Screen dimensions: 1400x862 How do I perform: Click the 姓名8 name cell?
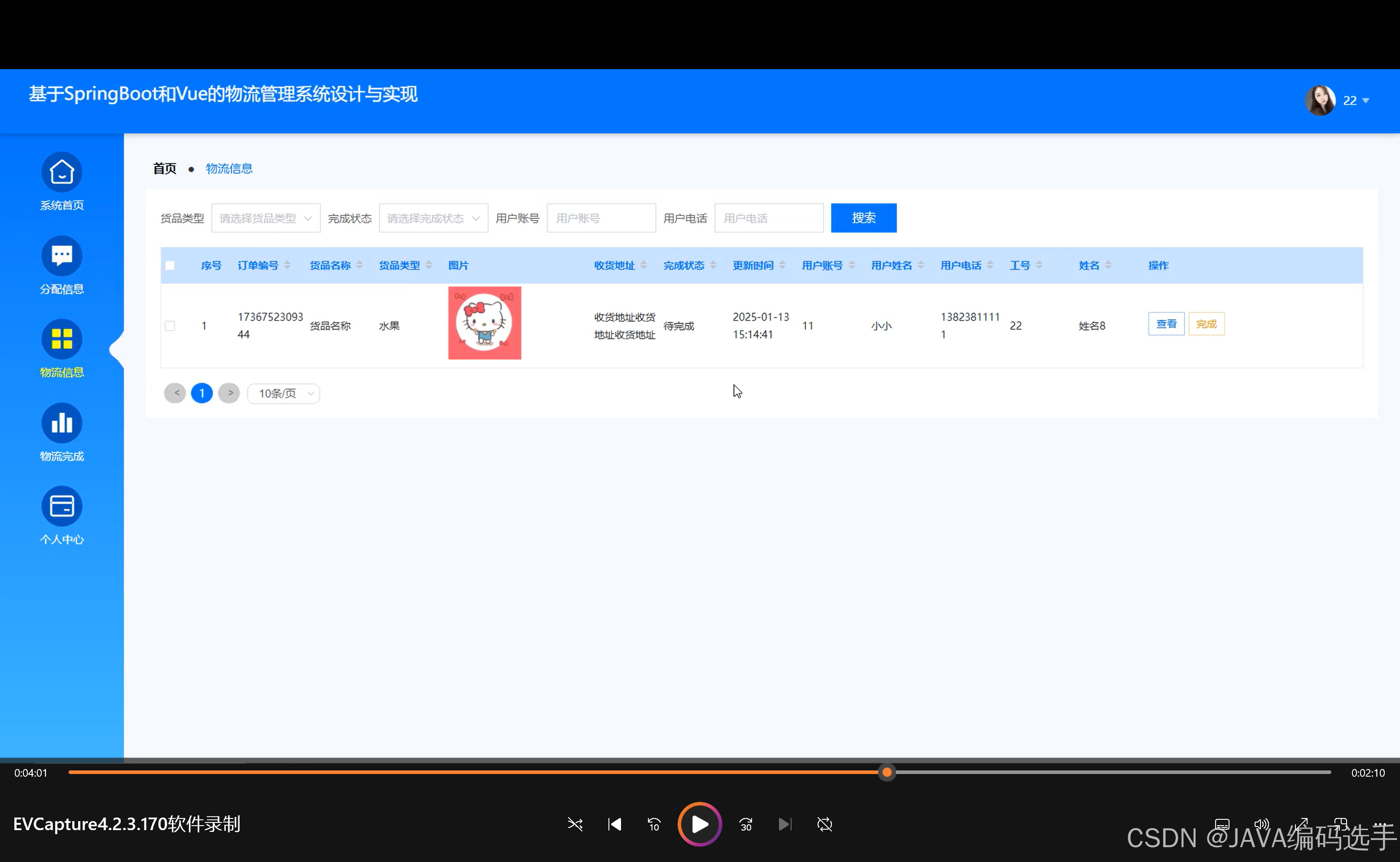(x=1092, y=326)
